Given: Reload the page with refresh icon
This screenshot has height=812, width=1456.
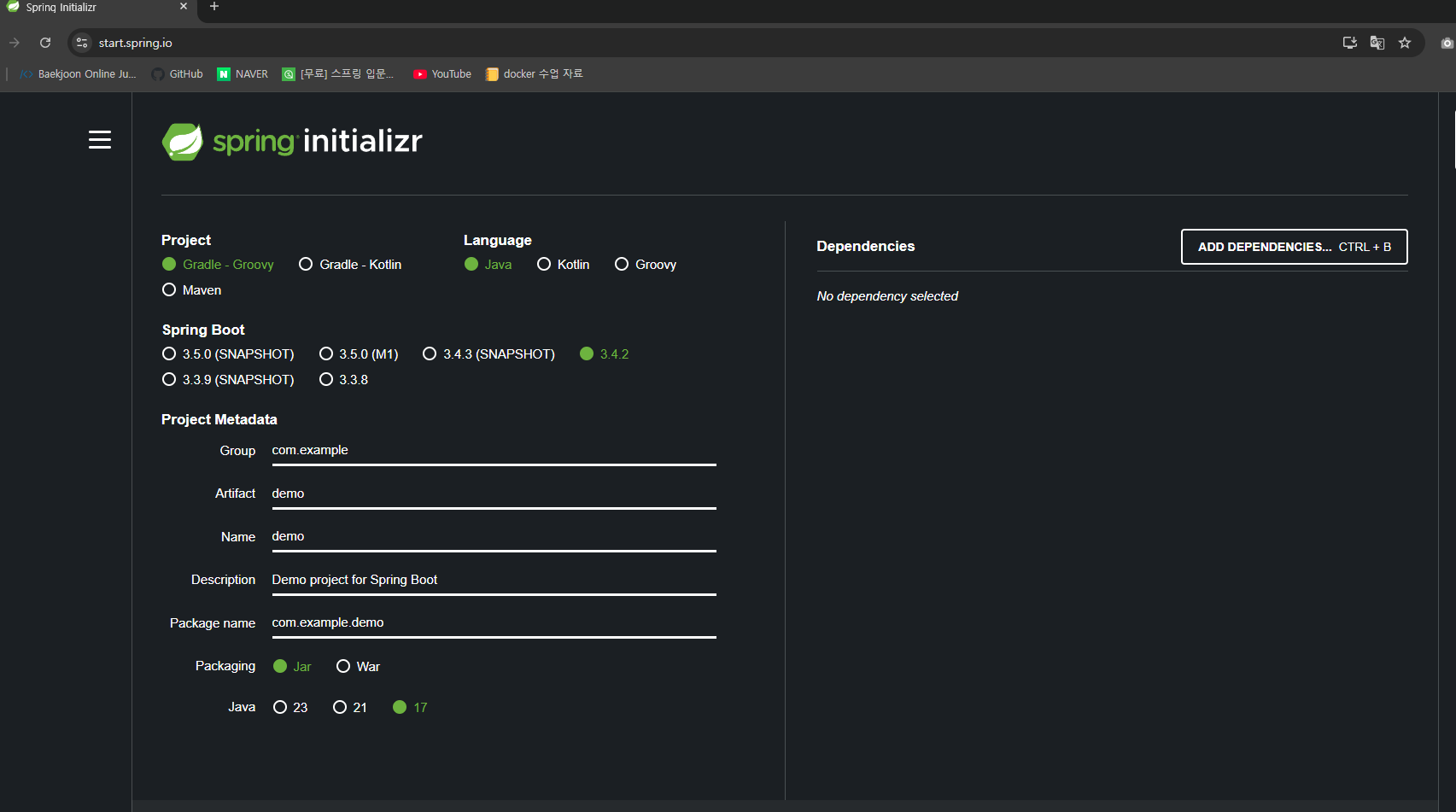Looking at the screenshot, I should tap(45, 43).
